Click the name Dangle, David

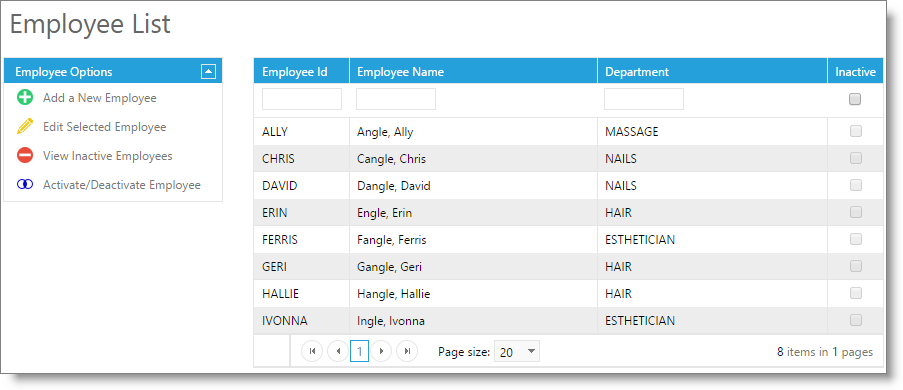(393, 185)
